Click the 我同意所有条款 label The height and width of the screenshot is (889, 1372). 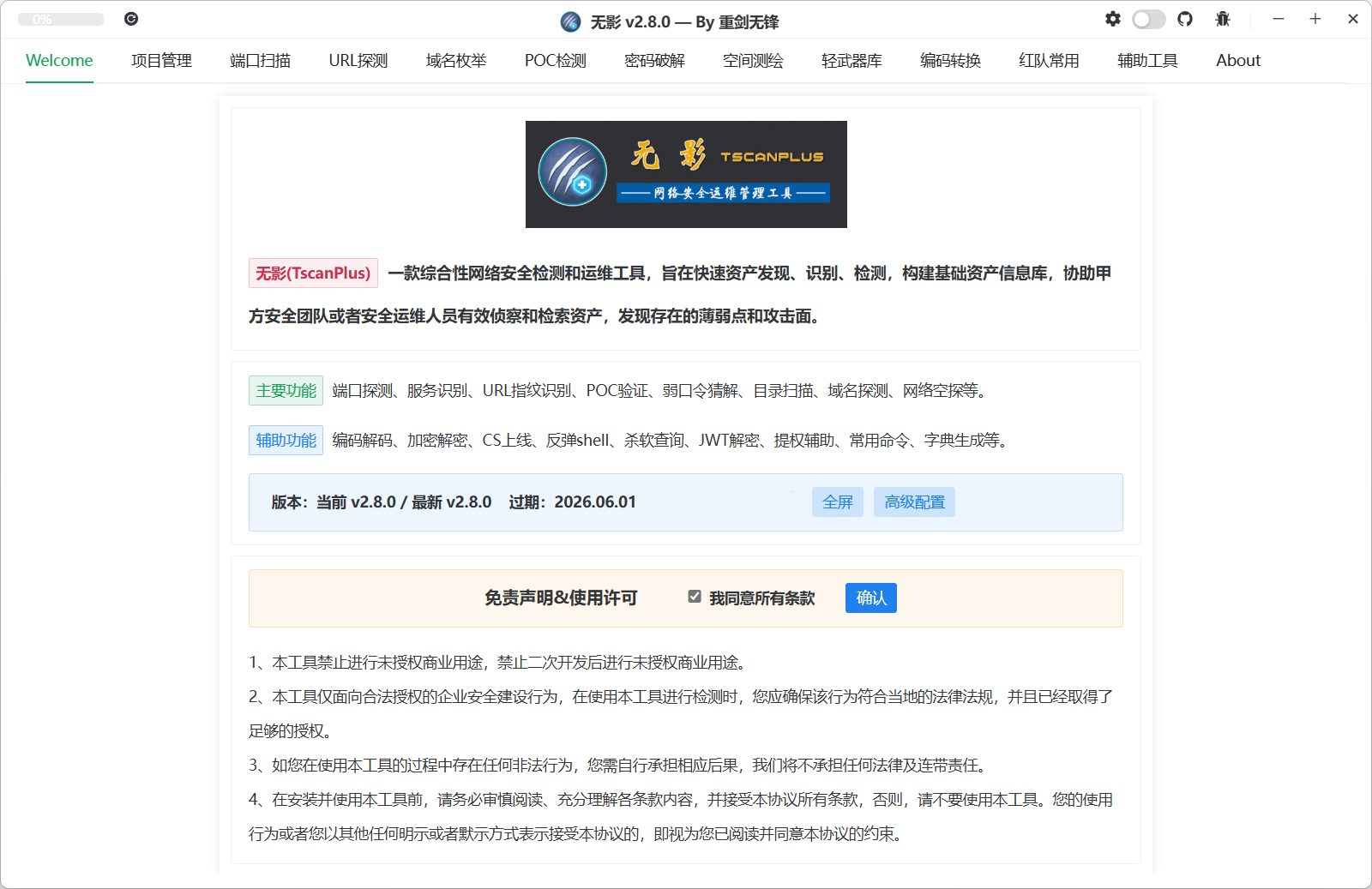click(761, 598)
